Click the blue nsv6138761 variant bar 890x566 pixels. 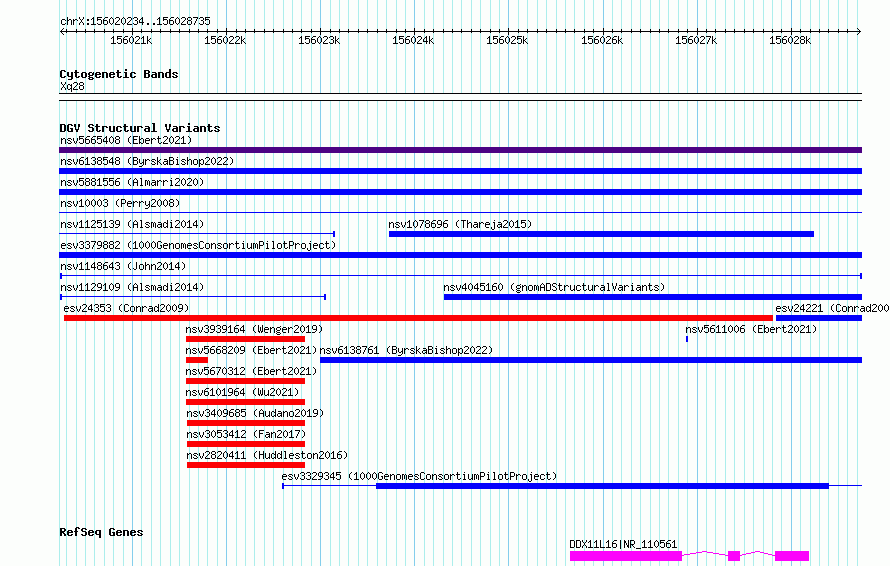tap(591, 360)
